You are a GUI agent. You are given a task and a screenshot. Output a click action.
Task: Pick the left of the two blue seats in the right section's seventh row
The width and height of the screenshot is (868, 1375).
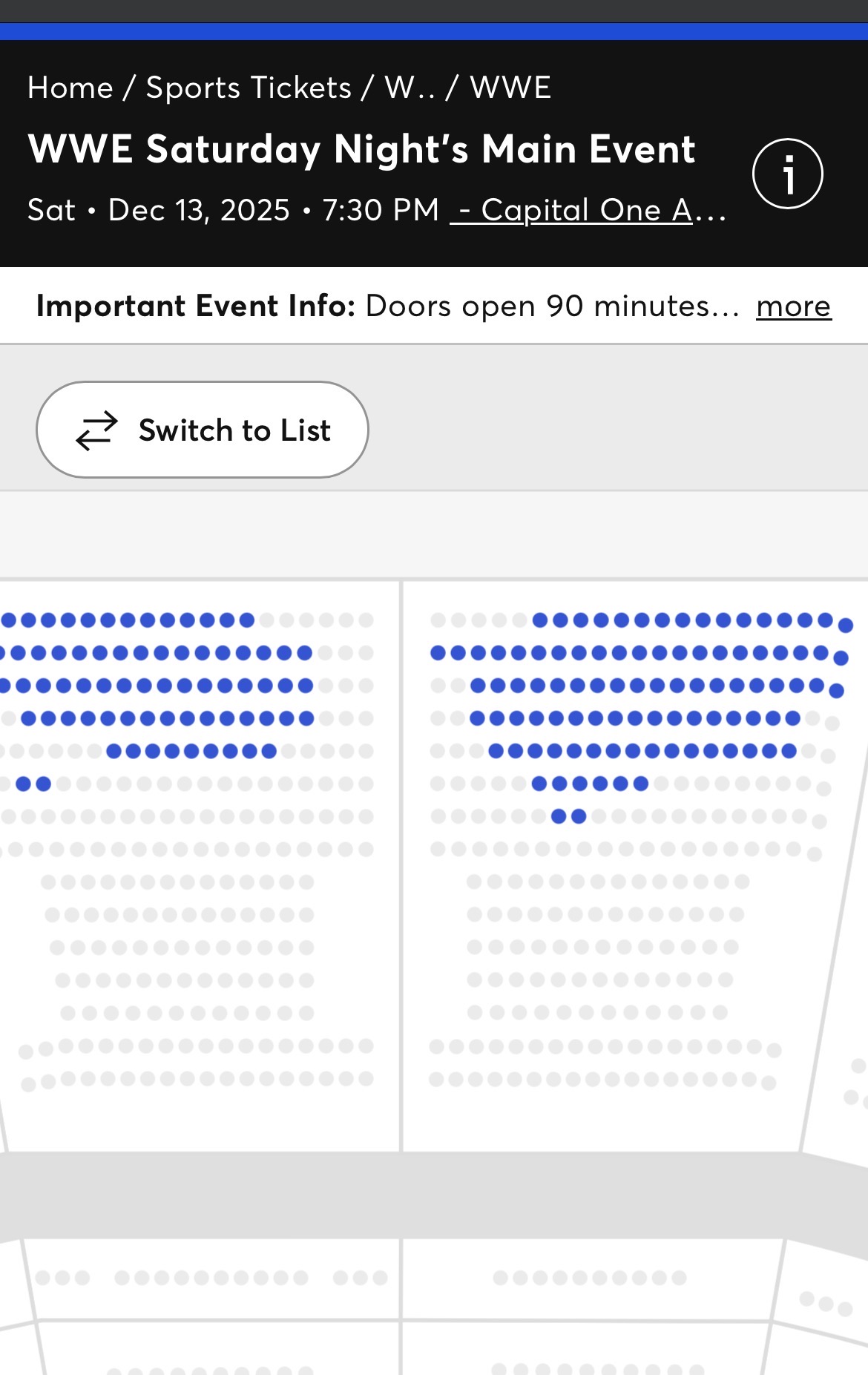(x=559, y=816)
